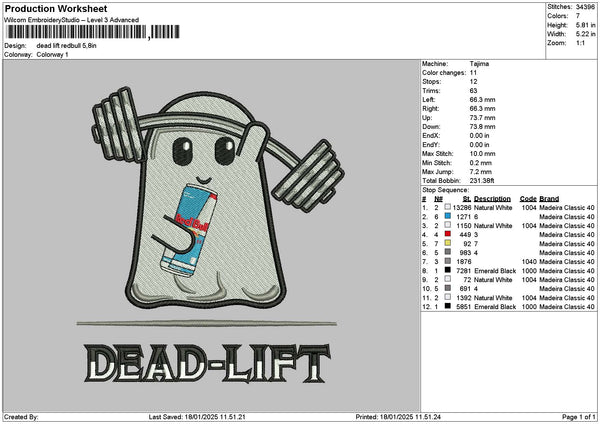Click the Stitches count 34398
600x424 pixels.
585,7
